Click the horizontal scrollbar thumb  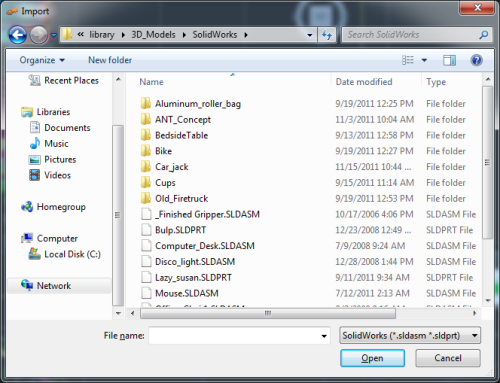click(x=268, y=313)
